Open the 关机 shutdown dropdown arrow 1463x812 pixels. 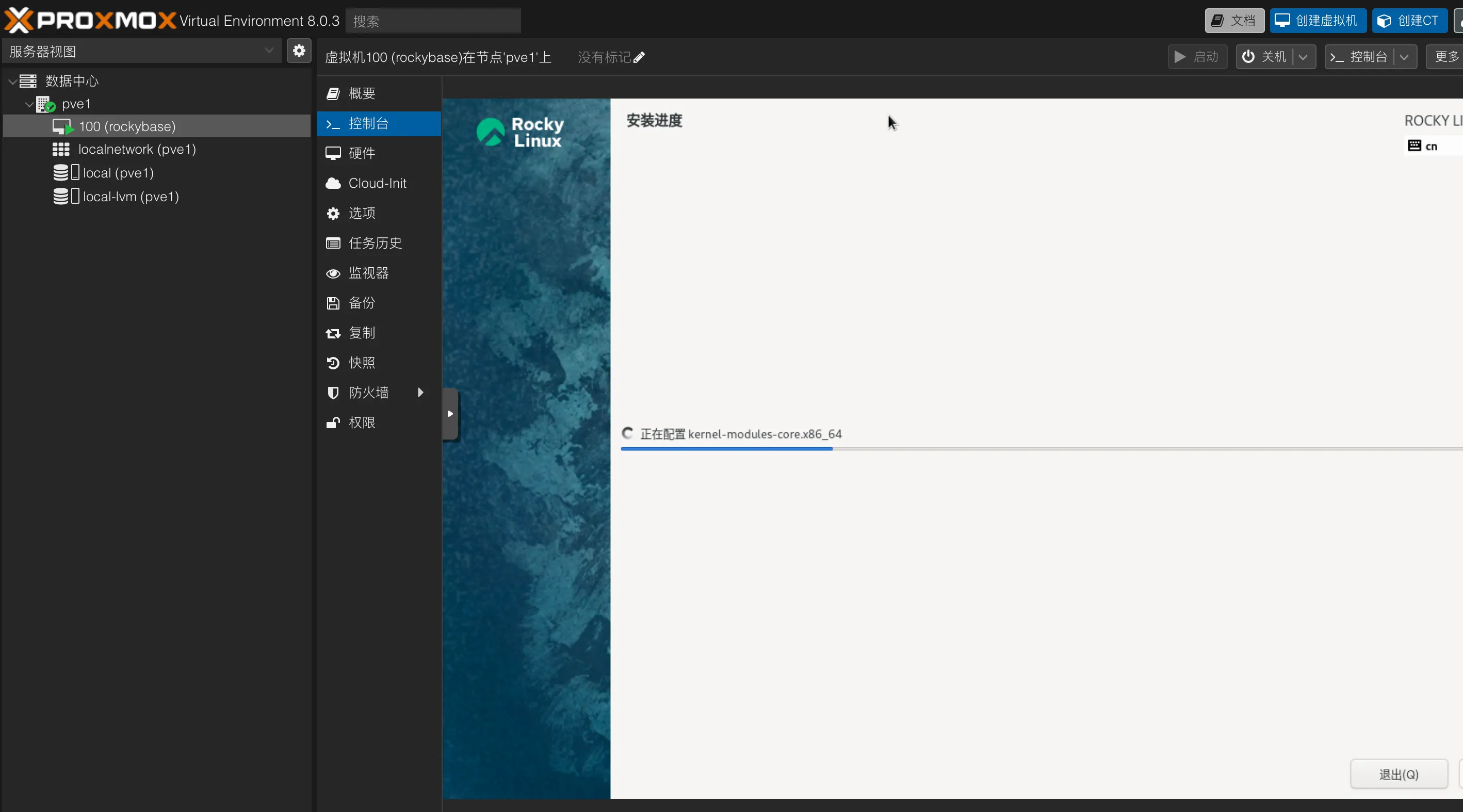[1304, 57]
